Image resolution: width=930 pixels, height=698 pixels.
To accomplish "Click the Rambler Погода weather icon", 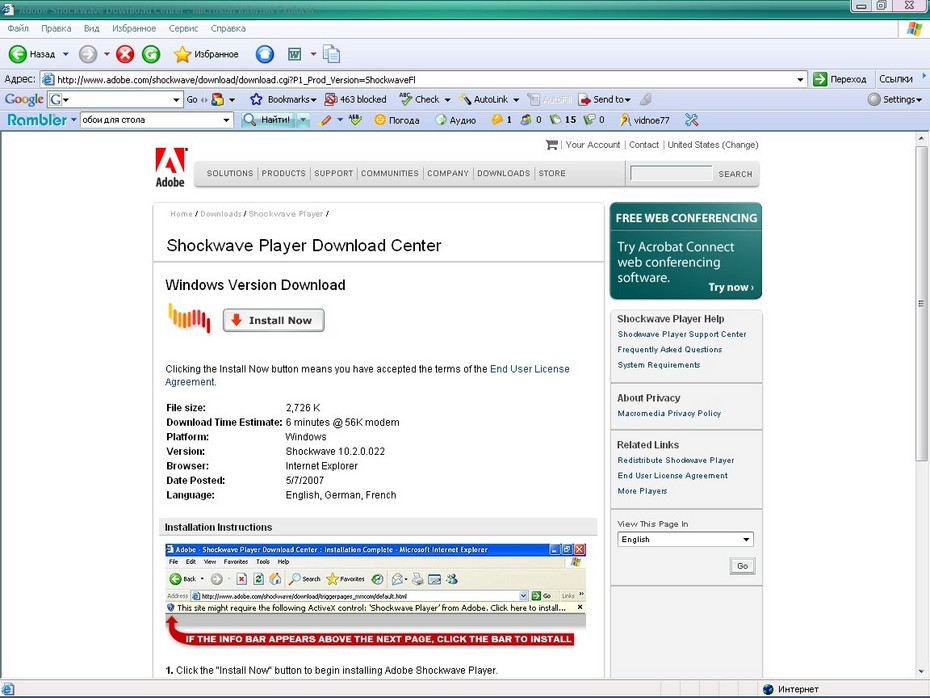I will coord(397,120).
